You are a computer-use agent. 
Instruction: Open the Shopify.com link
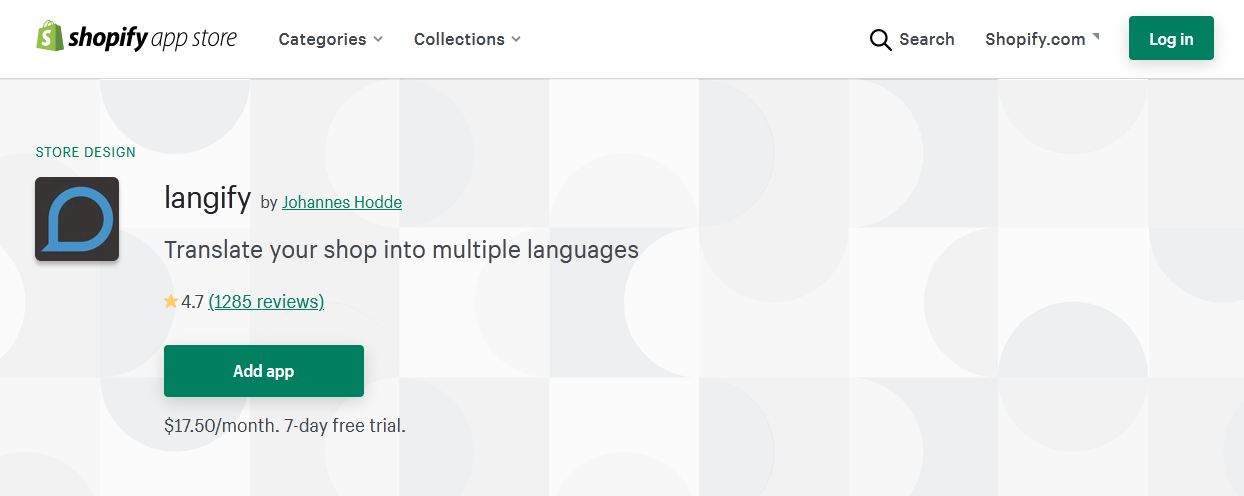(1035, 39)
